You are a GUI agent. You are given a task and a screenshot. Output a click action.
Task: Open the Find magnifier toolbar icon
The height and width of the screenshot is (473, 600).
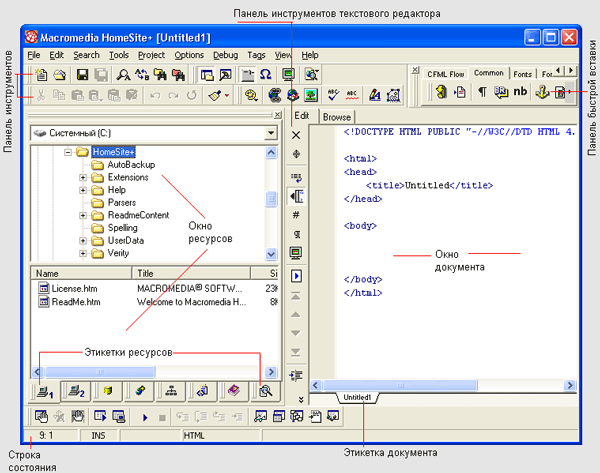pos(123,75)
